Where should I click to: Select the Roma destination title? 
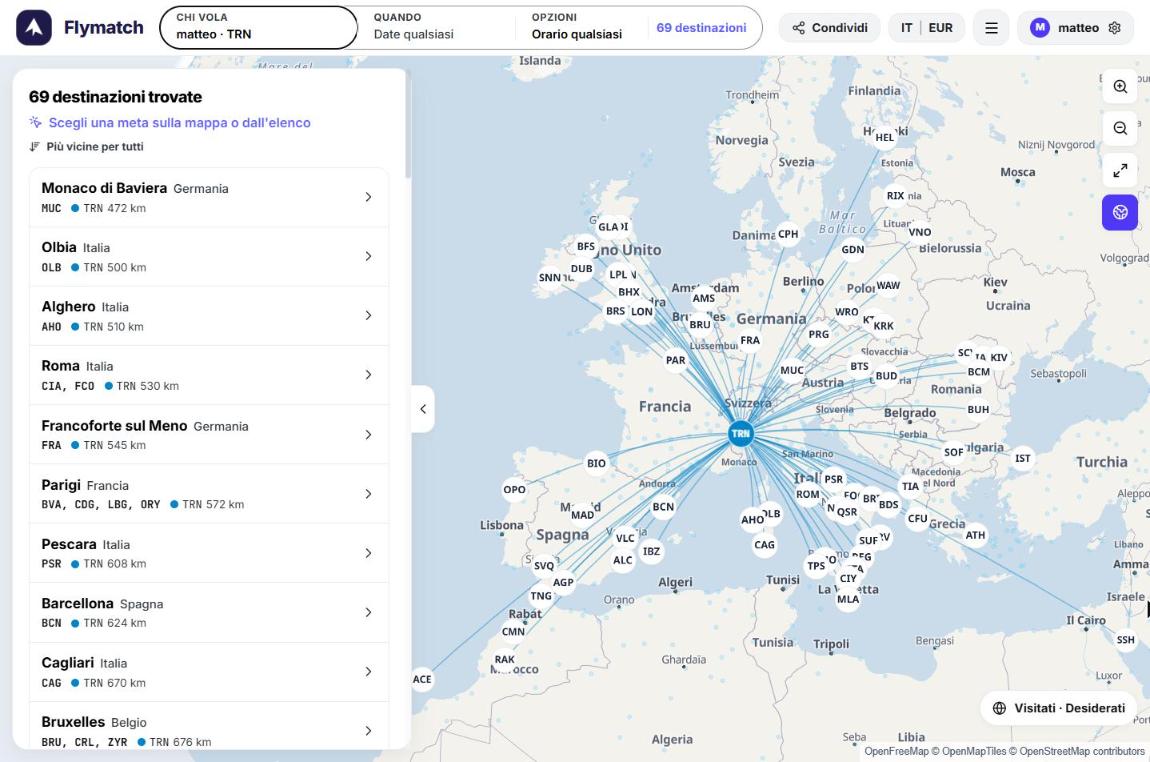[x=60, y=366]
